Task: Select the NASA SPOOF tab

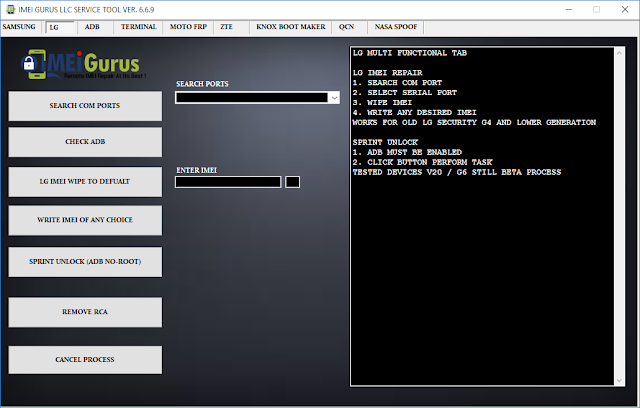Action: click(x=396, y=27)
